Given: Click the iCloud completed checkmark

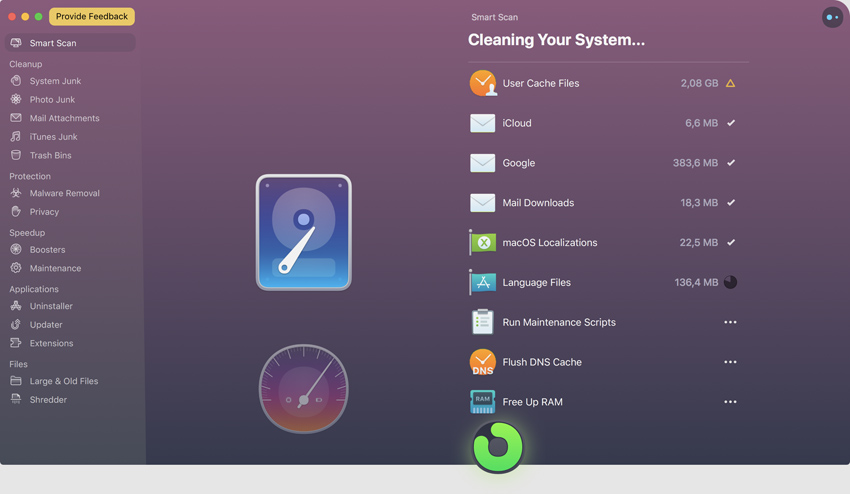Looking at the screenshot, I should (x=731, y=123).
